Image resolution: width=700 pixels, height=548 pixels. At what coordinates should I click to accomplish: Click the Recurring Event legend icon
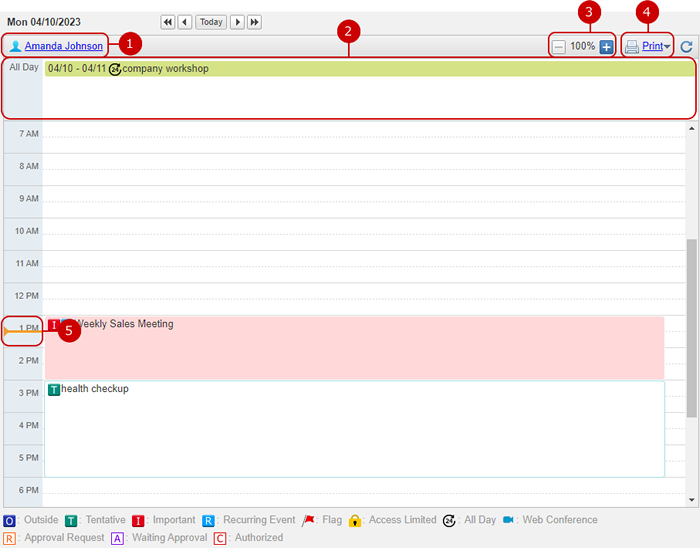point(208,521)
